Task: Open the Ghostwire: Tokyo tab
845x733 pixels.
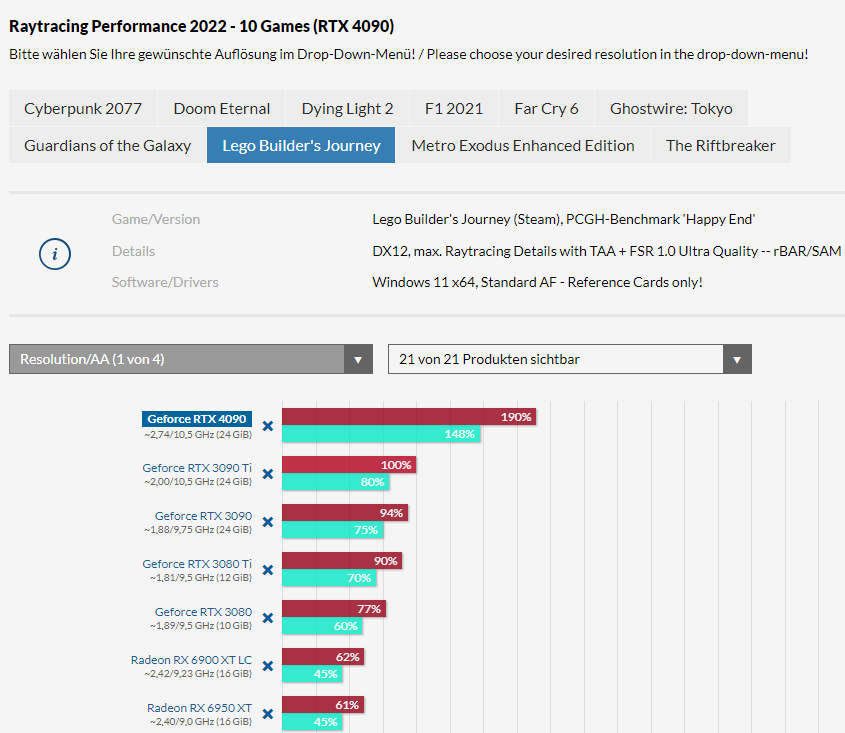Action: (x=671, y=108)
